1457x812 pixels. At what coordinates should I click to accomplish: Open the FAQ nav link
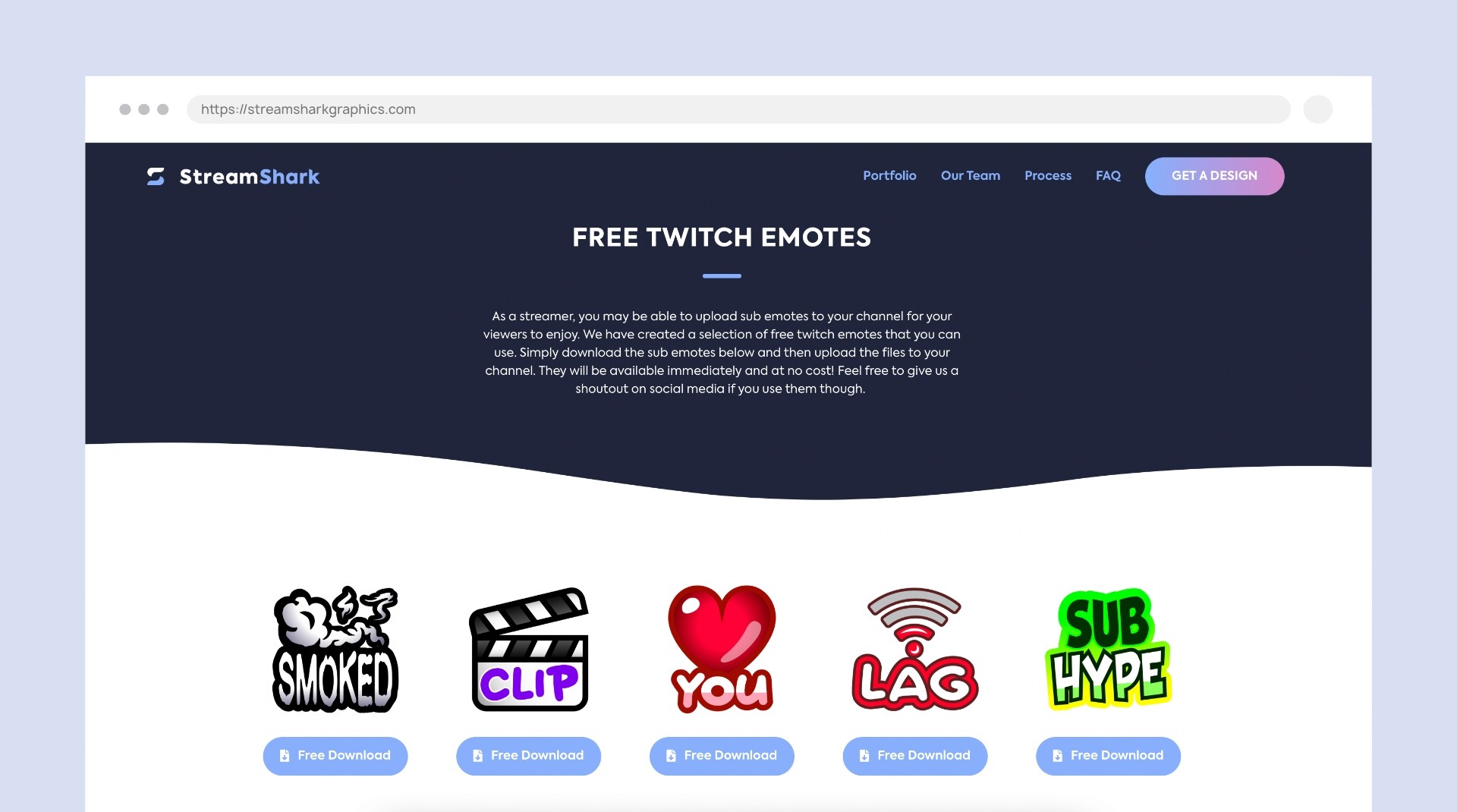point(1108,176)
